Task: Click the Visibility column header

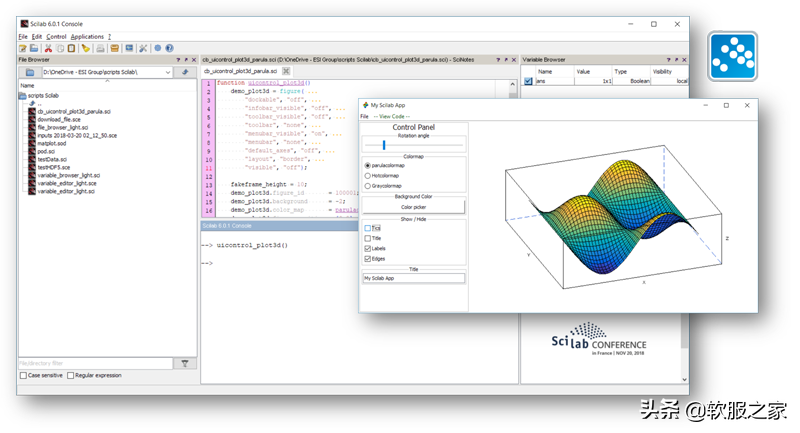Action: pyautogui.click(x=669, y=71)
